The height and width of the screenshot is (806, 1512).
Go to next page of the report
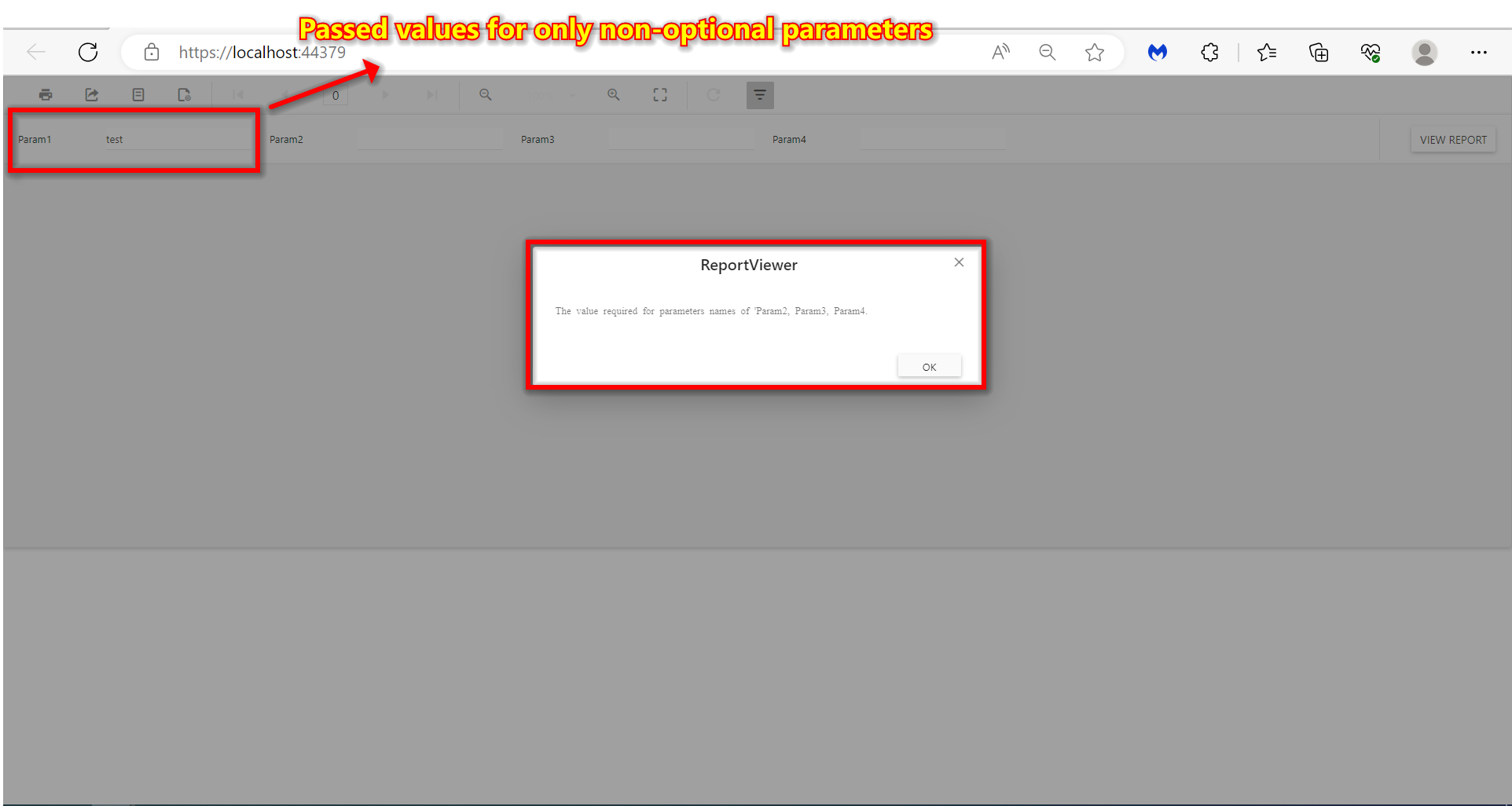pos(385,95)
